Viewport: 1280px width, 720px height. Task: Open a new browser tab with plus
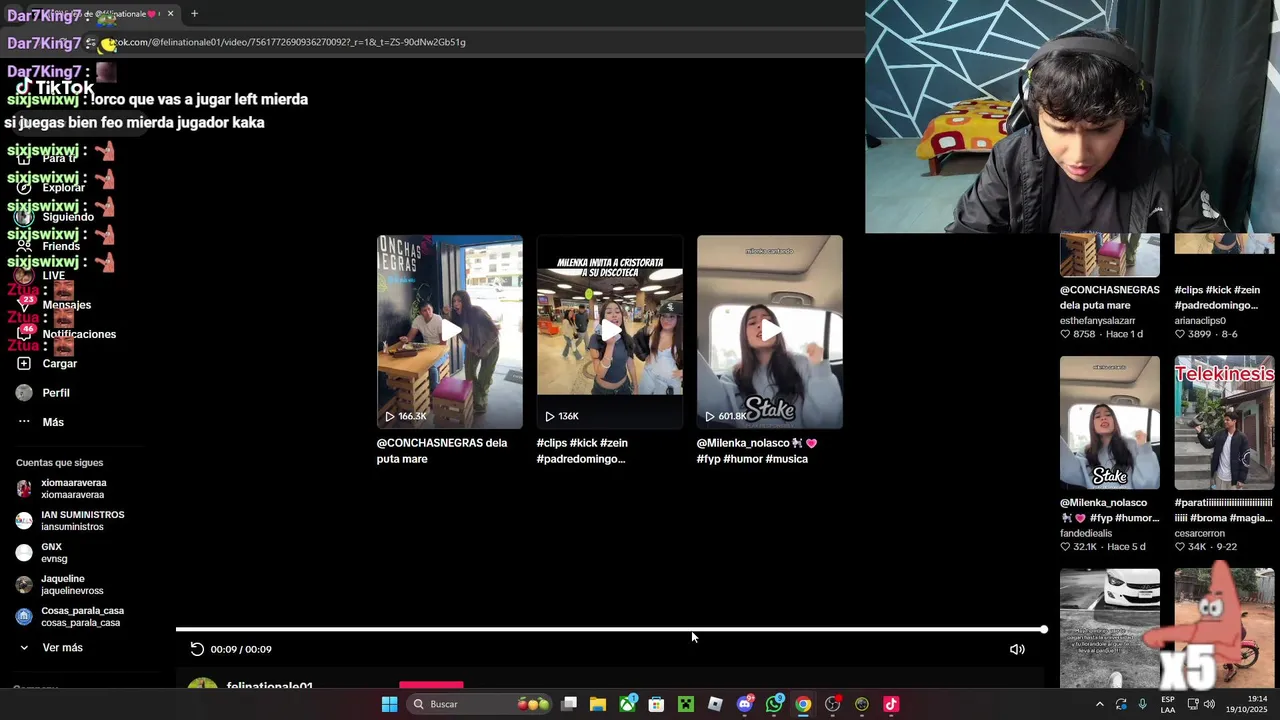pos(194,14)
